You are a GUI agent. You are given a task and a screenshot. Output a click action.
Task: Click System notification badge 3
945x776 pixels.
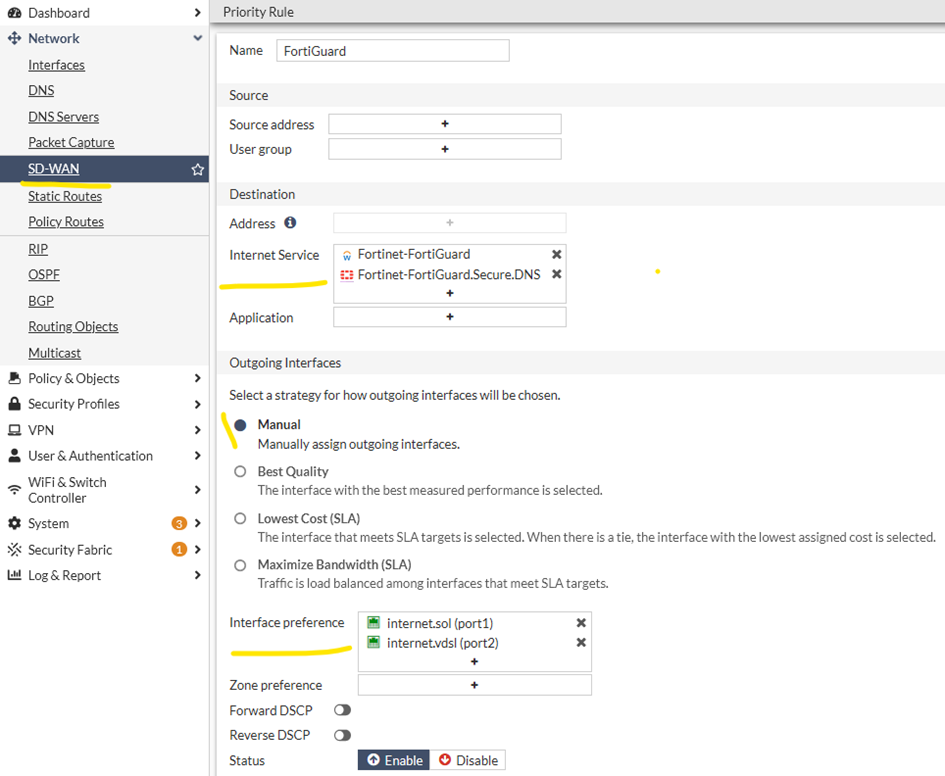pyautogui.click(x=179, y=523)
